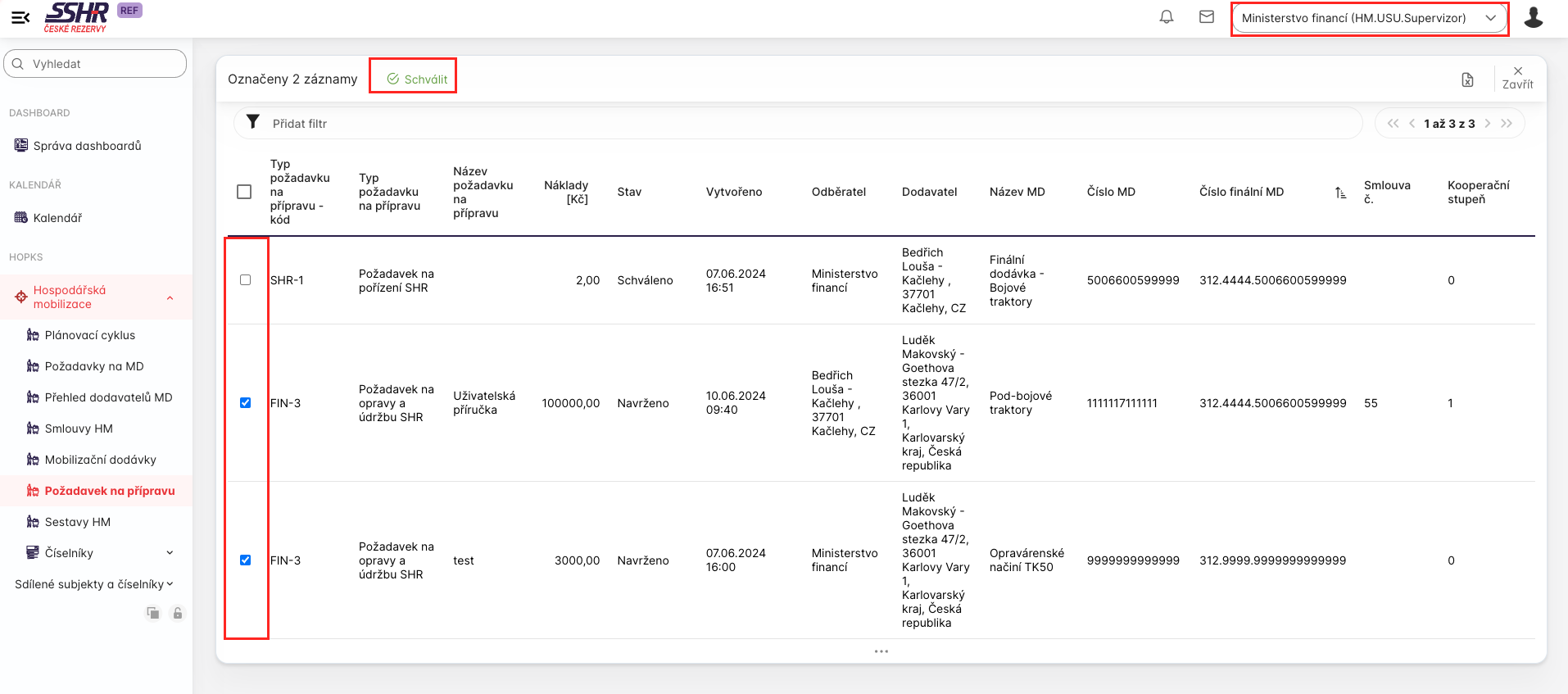The image size is (1568, 694).
Task: Open the Ministerstvo financí role dropdown
Action: (x=1369, y=18)
